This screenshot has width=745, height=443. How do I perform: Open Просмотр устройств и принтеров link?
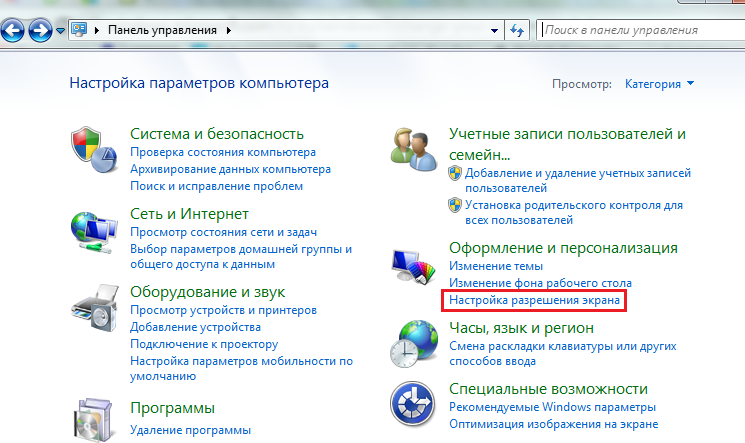click(223, 310)
